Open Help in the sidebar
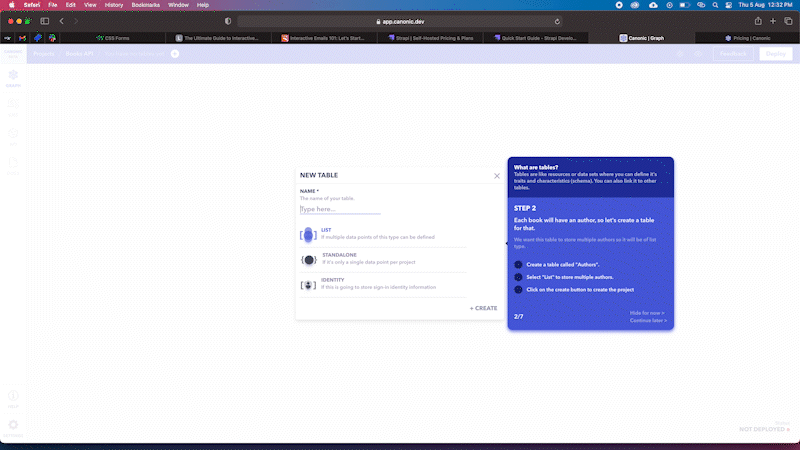This screenshot has width=800, height=450. 13,399
